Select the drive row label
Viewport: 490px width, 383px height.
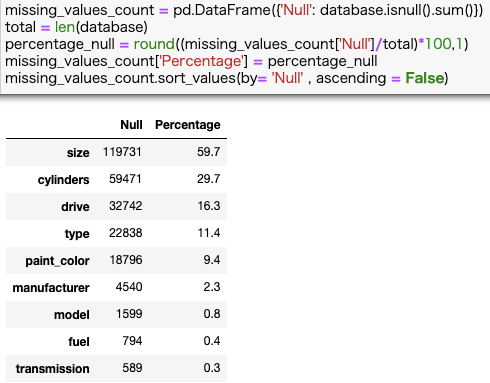coord(75,207)
